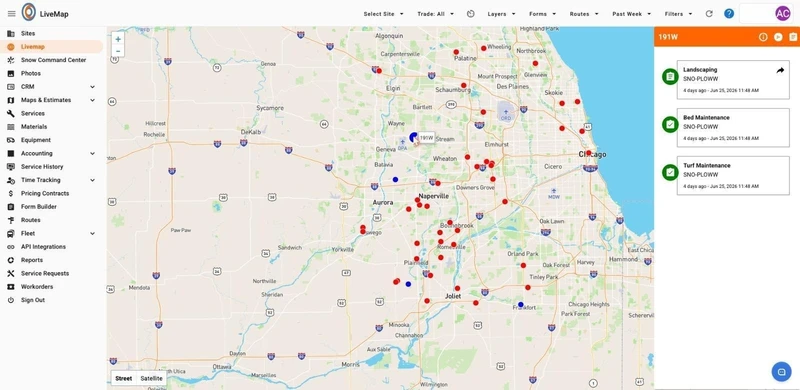This screenshot has height=390, width=800.
Task: Expand the Fleet submenu chevron
Action: [92, 233]
